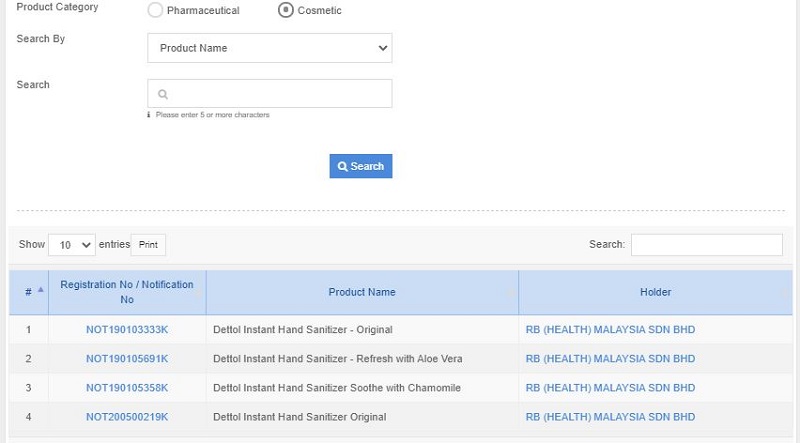Click the magnifier icon in the search field
The image size is (800, 443).
[x=163, y=94]
